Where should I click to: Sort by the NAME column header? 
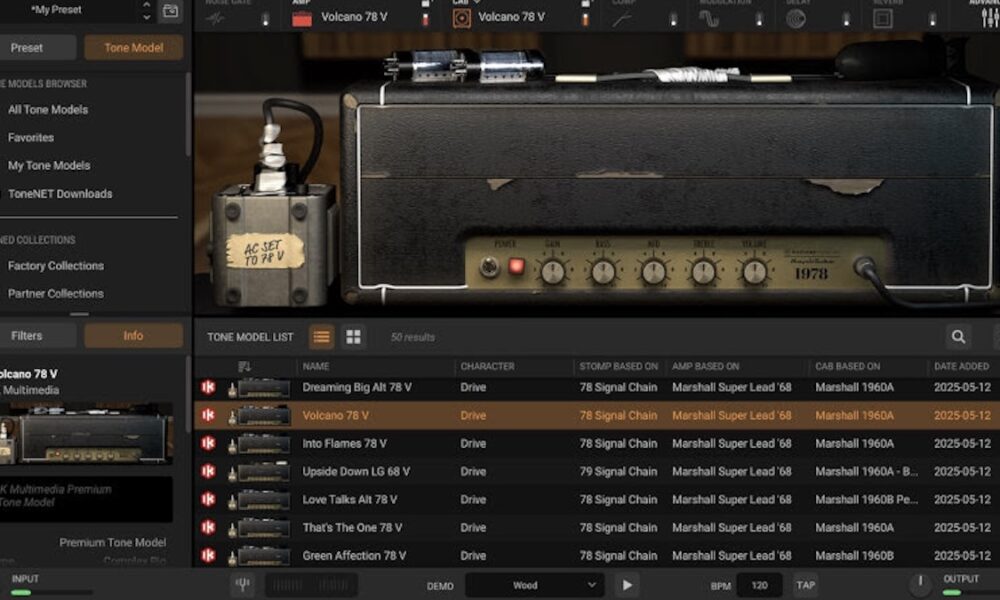(316, 366)
